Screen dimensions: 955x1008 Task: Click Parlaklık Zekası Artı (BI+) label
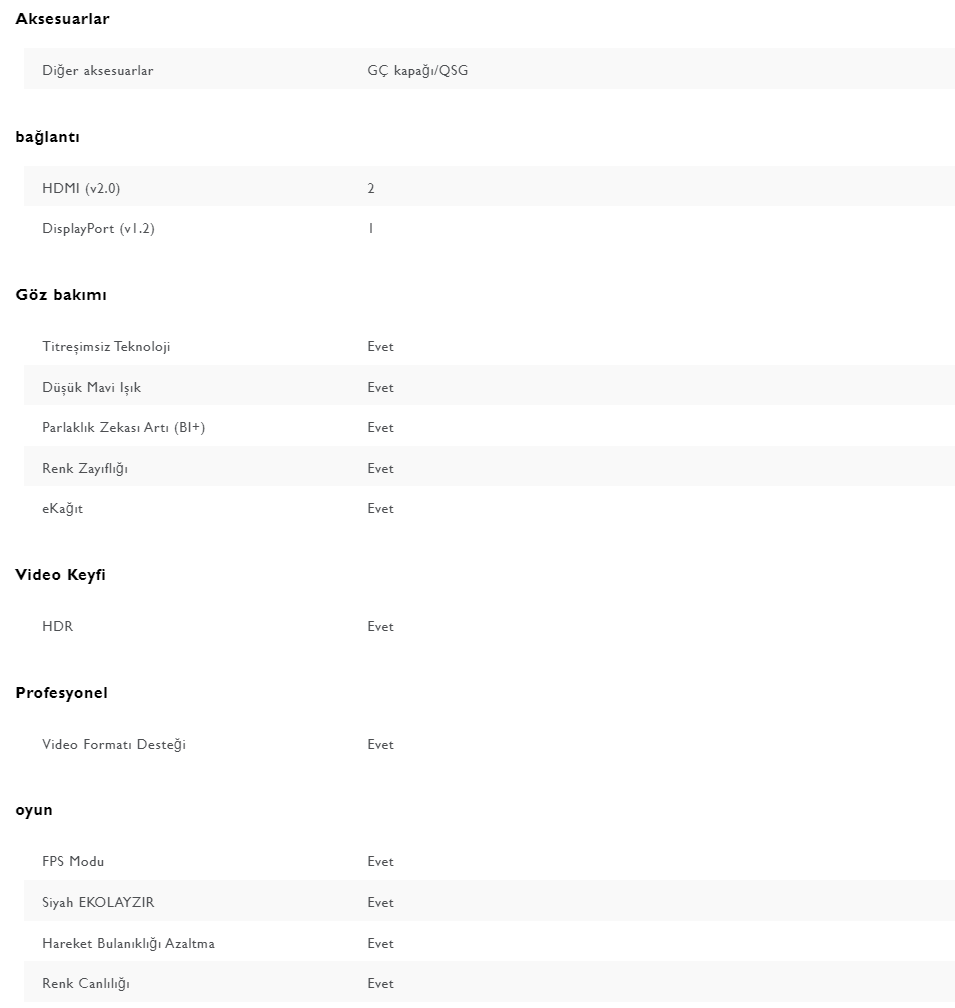coord(123,428)
